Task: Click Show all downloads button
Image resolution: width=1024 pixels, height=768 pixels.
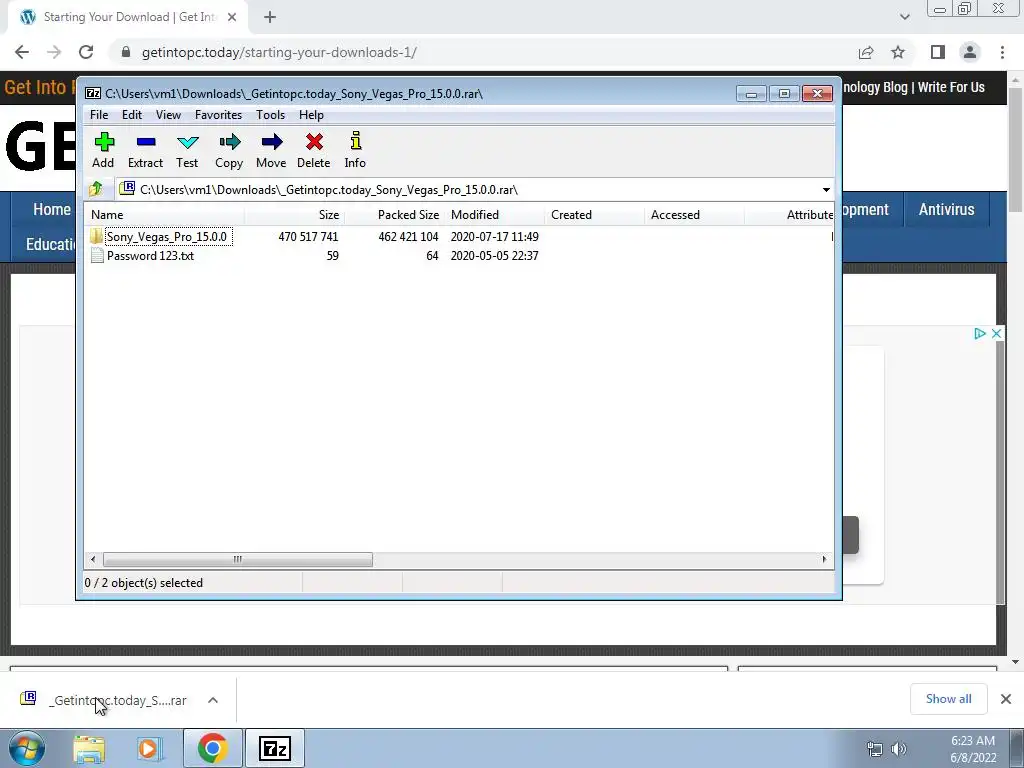Action: pyautogui.click(x=948, y=699)
